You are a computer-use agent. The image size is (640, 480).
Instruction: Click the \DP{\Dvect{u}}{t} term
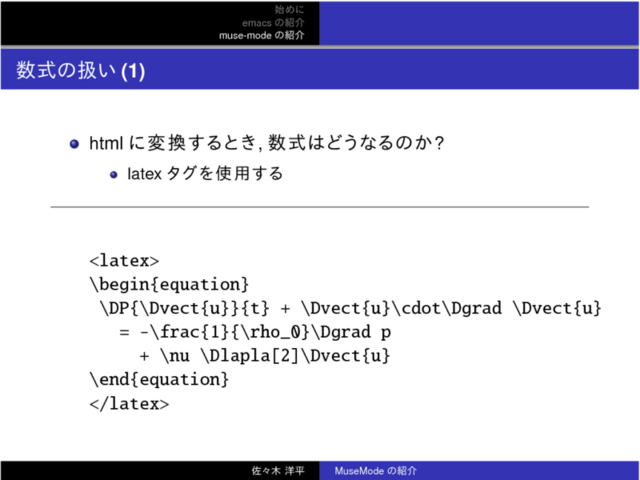pos(183,309)
